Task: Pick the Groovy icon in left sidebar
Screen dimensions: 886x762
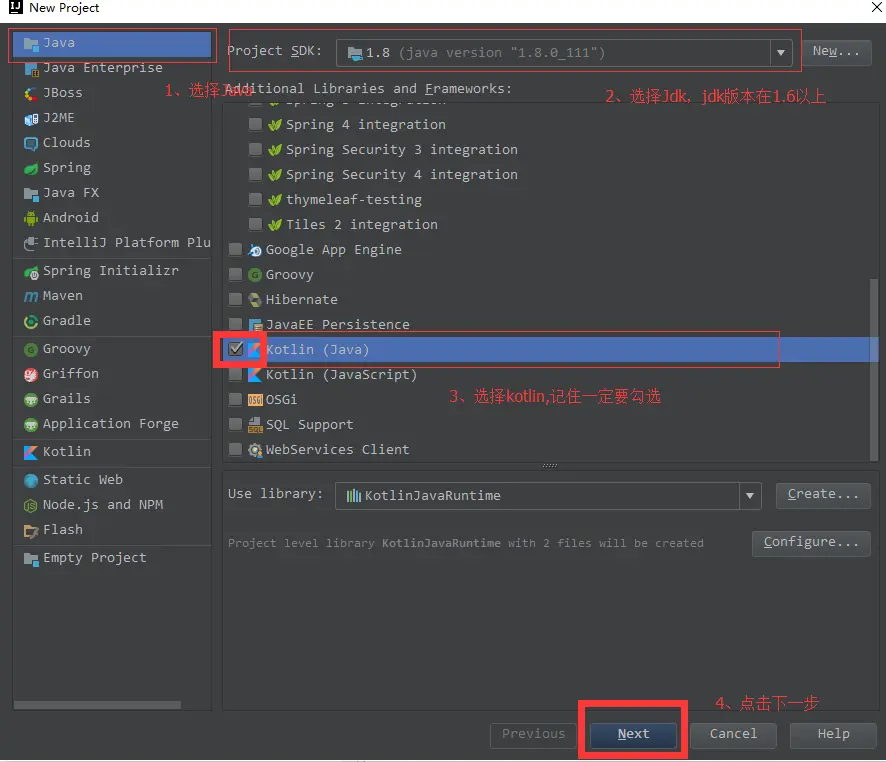Action: (31, 349)
